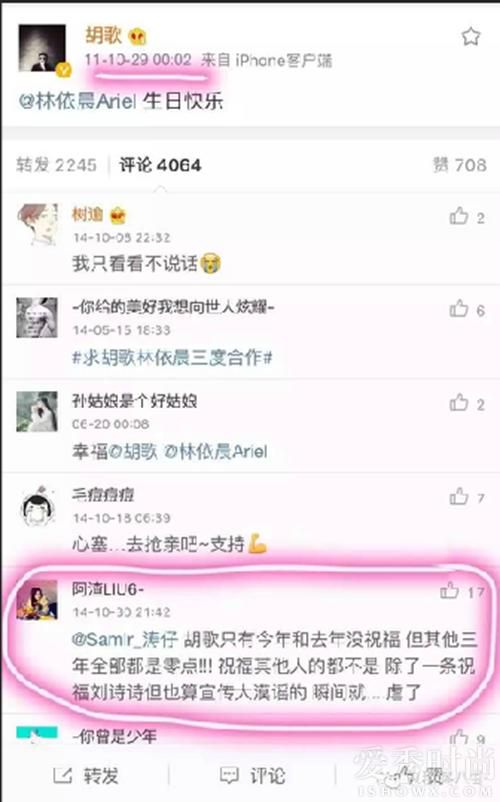Select the 评论 4064 tab
This screenshot has height=802, width=500.
click(x=160, y=165)
